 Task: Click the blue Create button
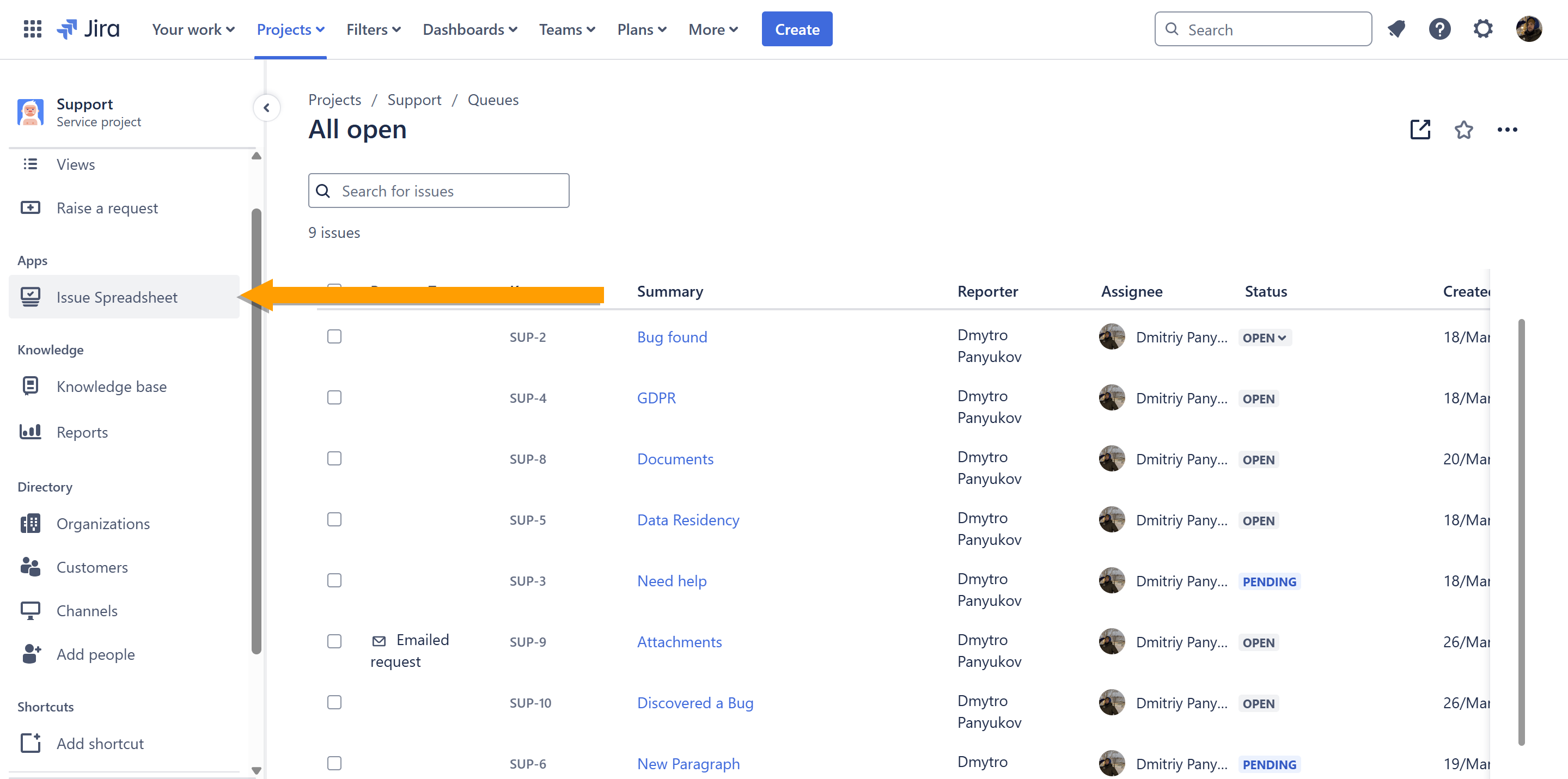796,29
